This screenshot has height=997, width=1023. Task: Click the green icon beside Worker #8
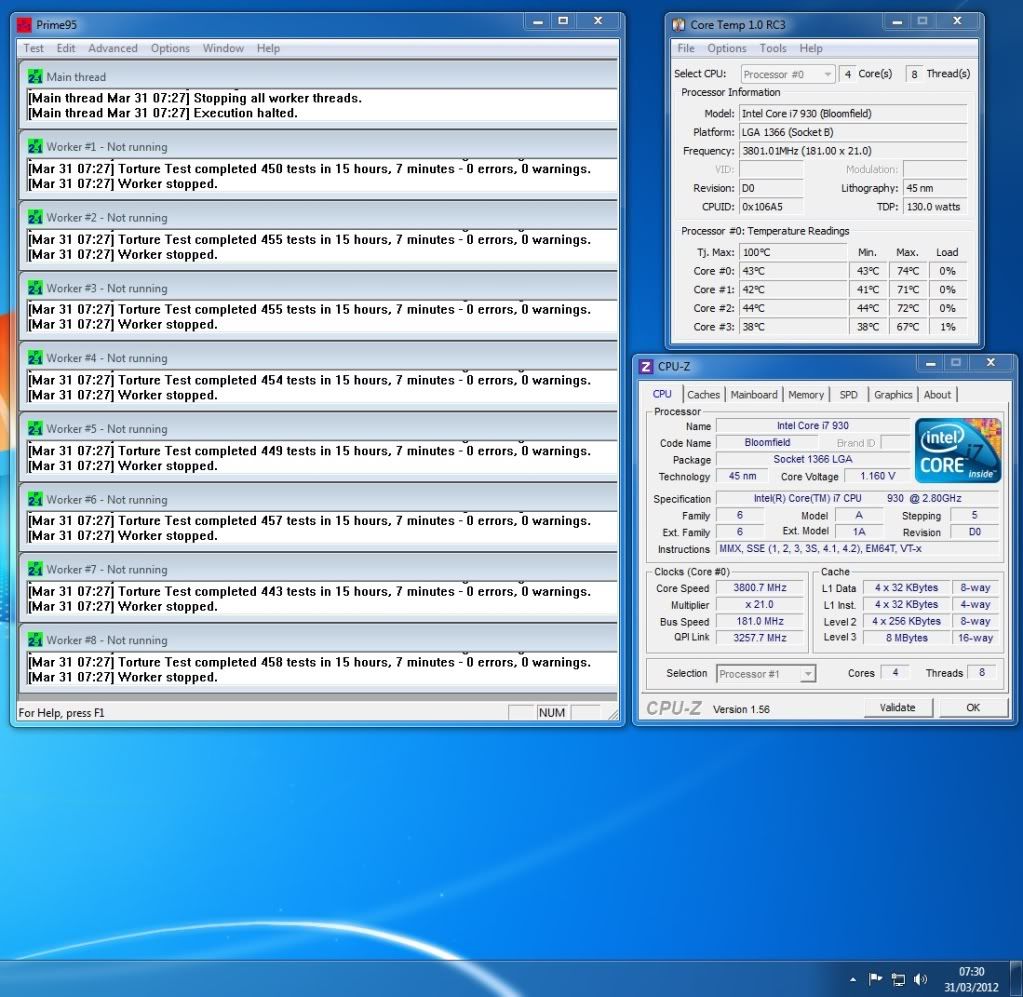click(34, 639)
